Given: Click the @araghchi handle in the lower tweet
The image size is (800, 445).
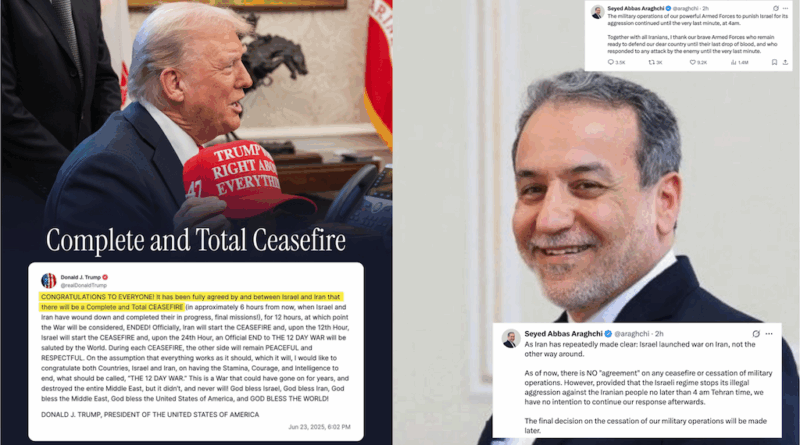Looking at the screenshot, I should [x=632, y=334].
